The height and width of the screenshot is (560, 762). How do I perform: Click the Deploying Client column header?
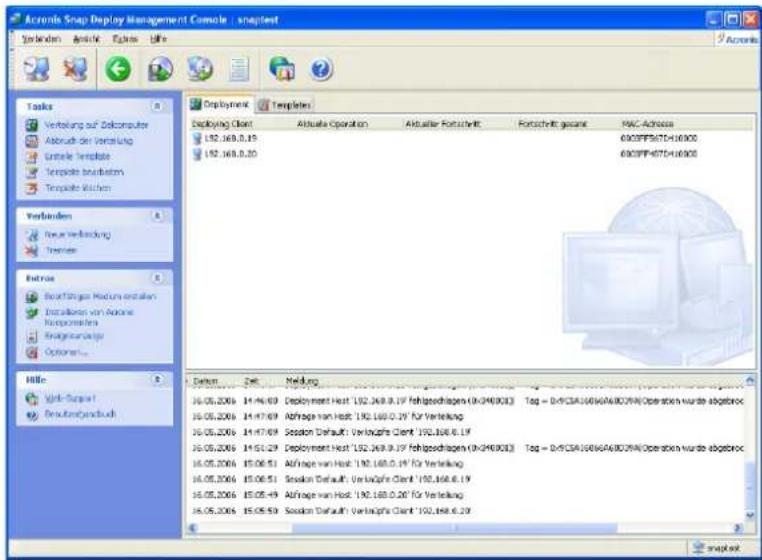point(222,124)
